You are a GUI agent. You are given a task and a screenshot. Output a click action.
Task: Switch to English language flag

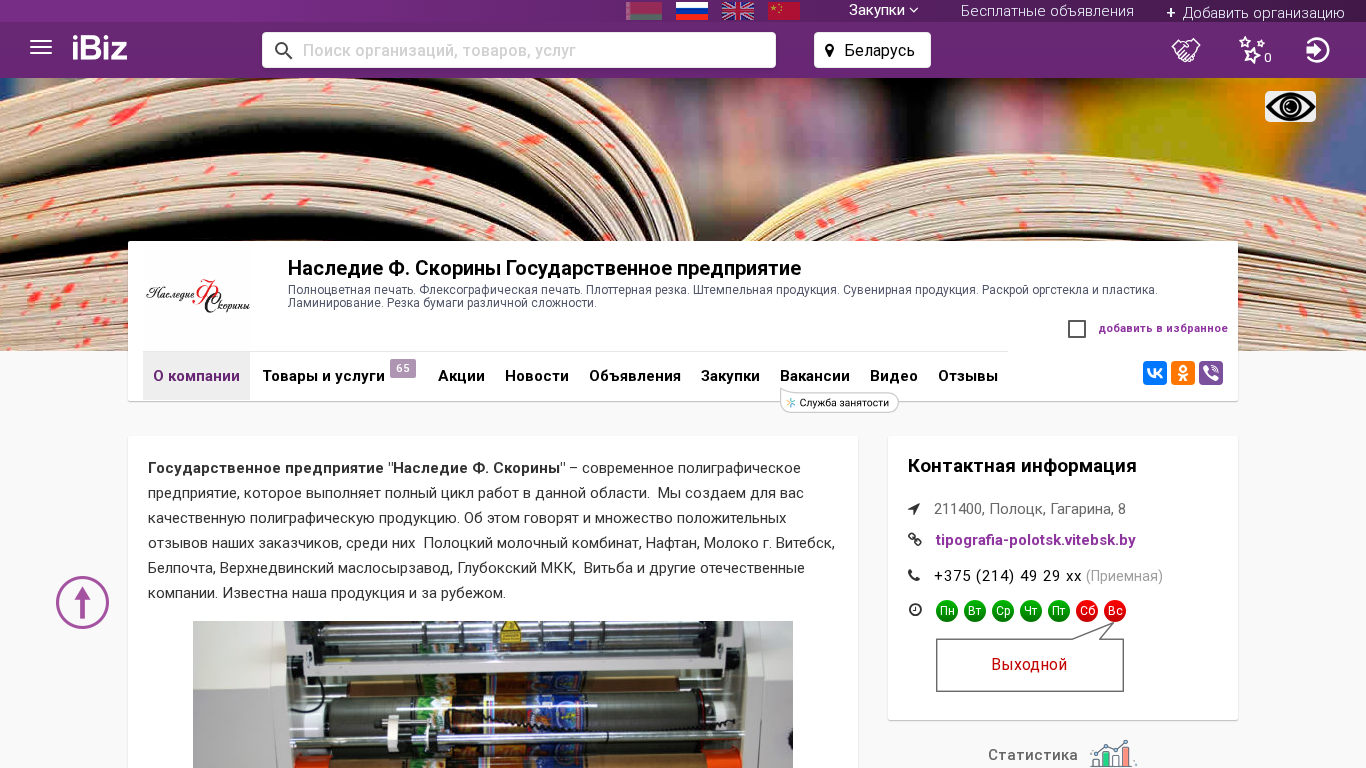tap(738, 11)
